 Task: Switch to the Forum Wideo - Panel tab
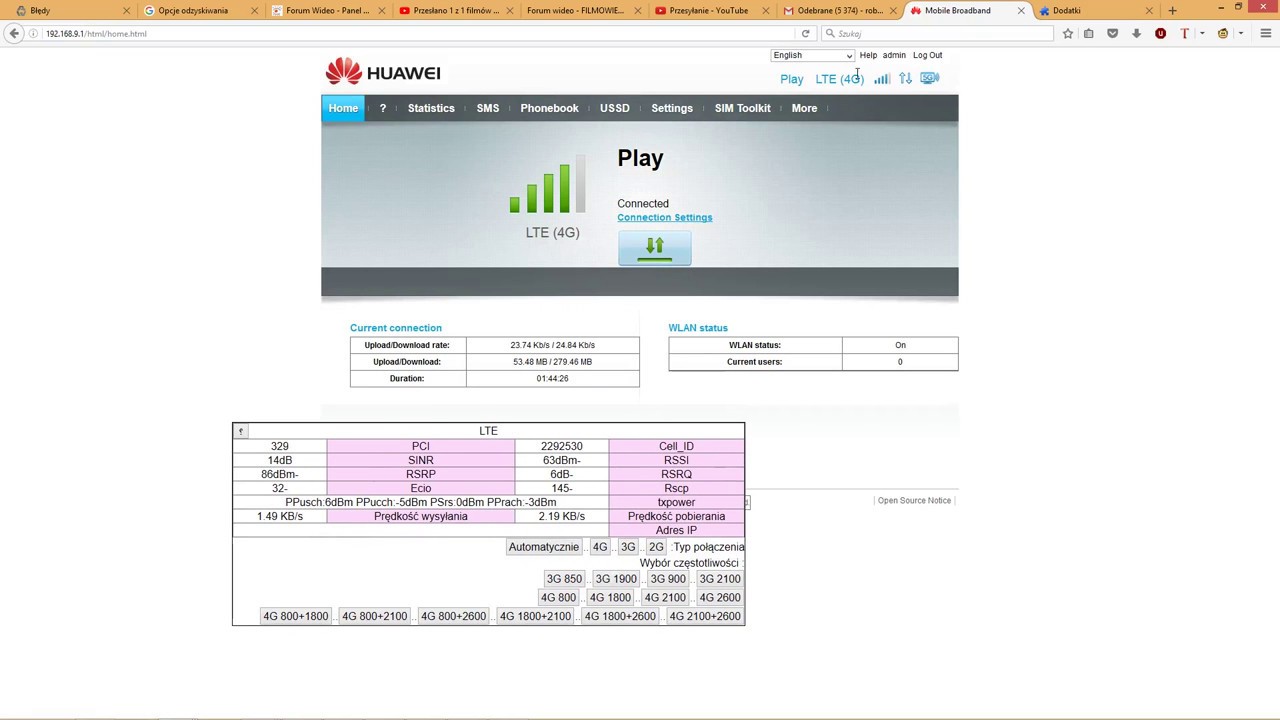[x=328, y=11]
